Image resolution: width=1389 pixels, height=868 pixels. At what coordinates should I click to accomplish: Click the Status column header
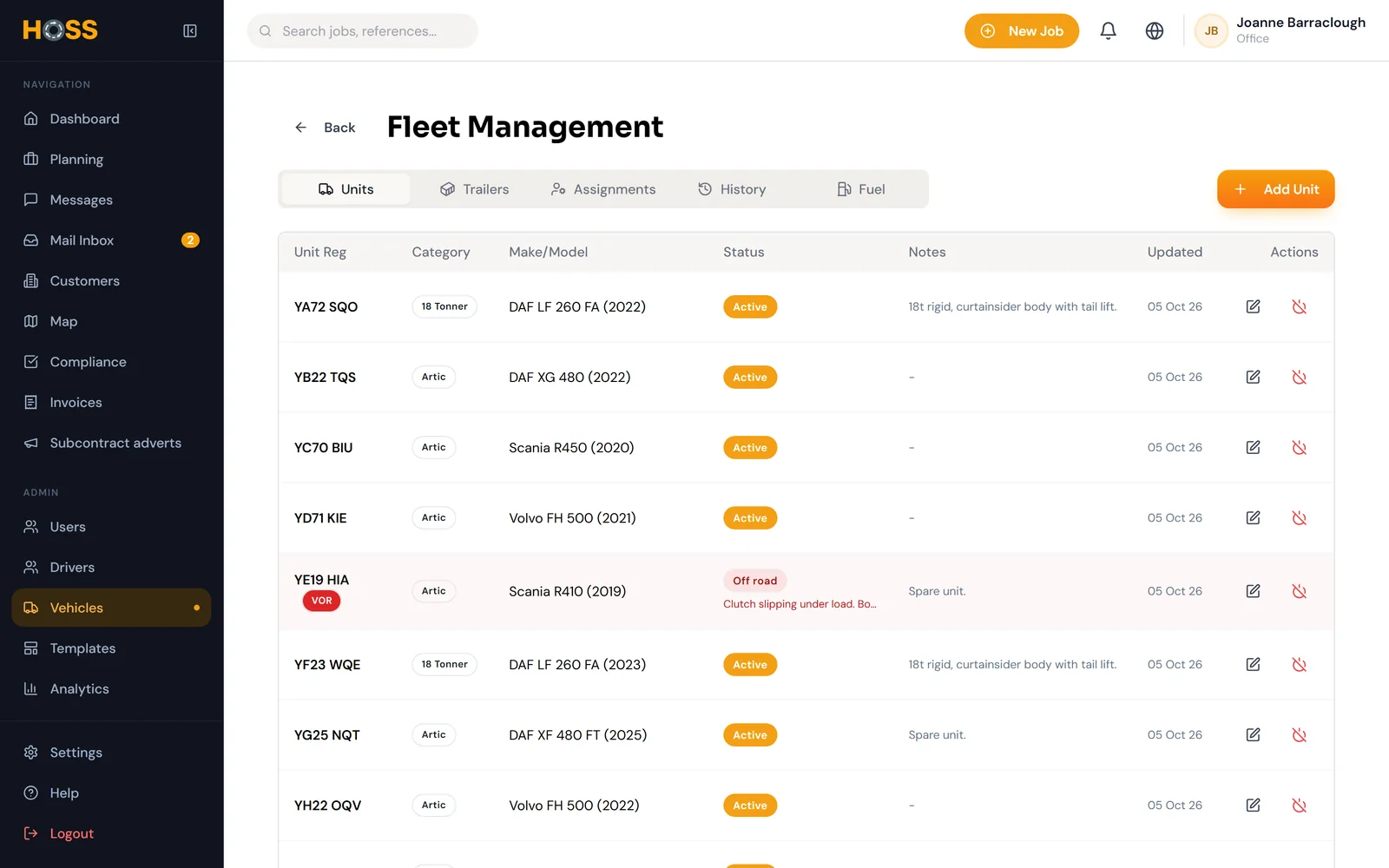click(743, 252)
